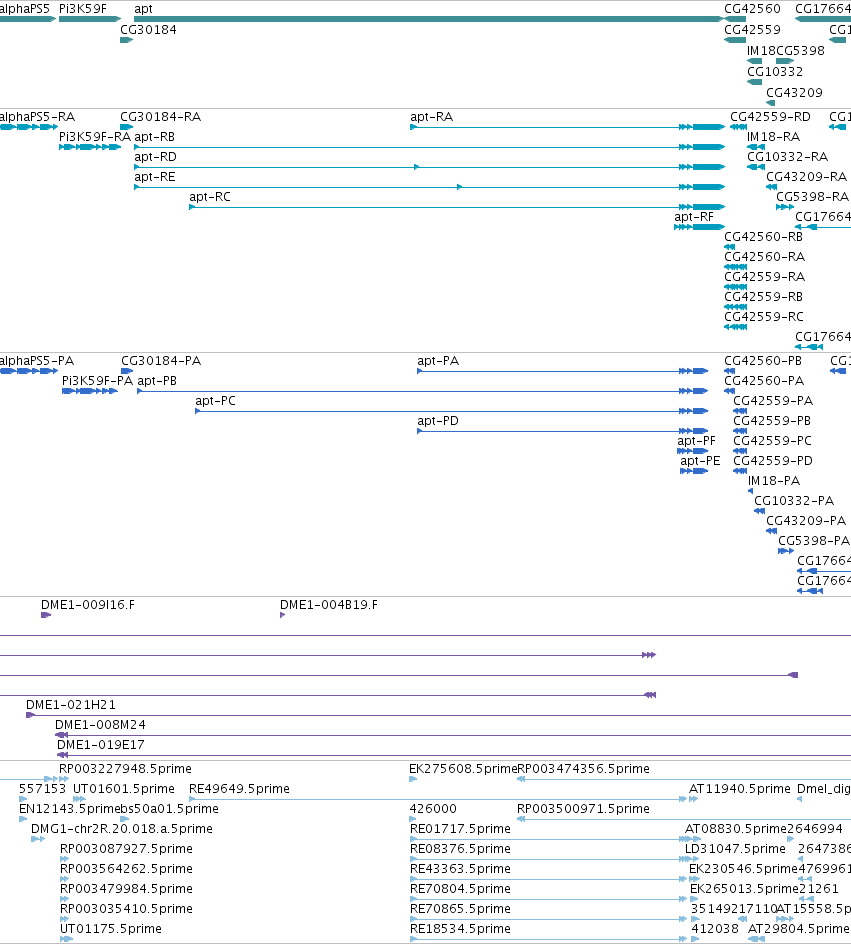The image size is (851, 944).
Task: Open the AT11940.5prime EST label
Action: click(740, 789)
